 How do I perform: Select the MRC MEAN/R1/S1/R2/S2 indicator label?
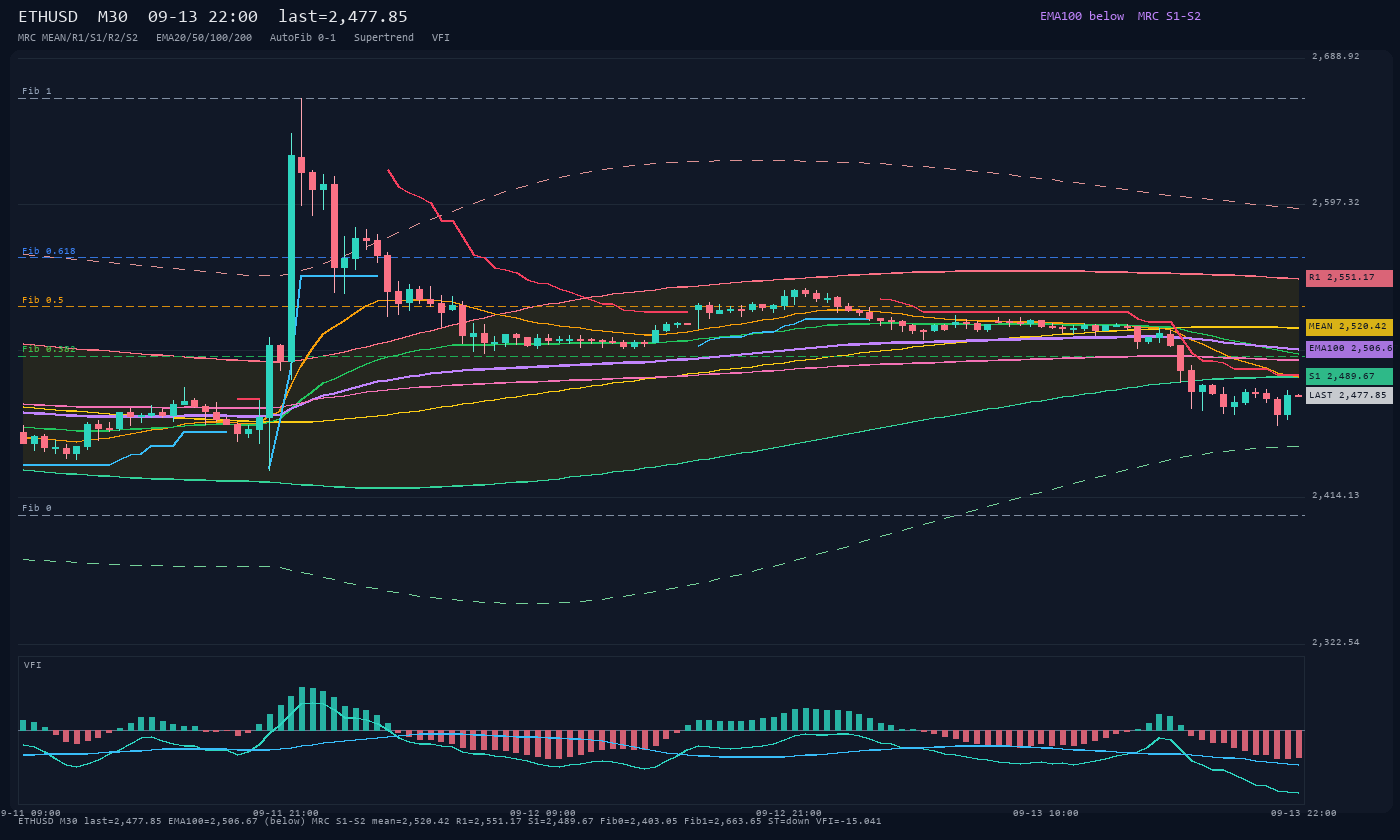point(78,38)
